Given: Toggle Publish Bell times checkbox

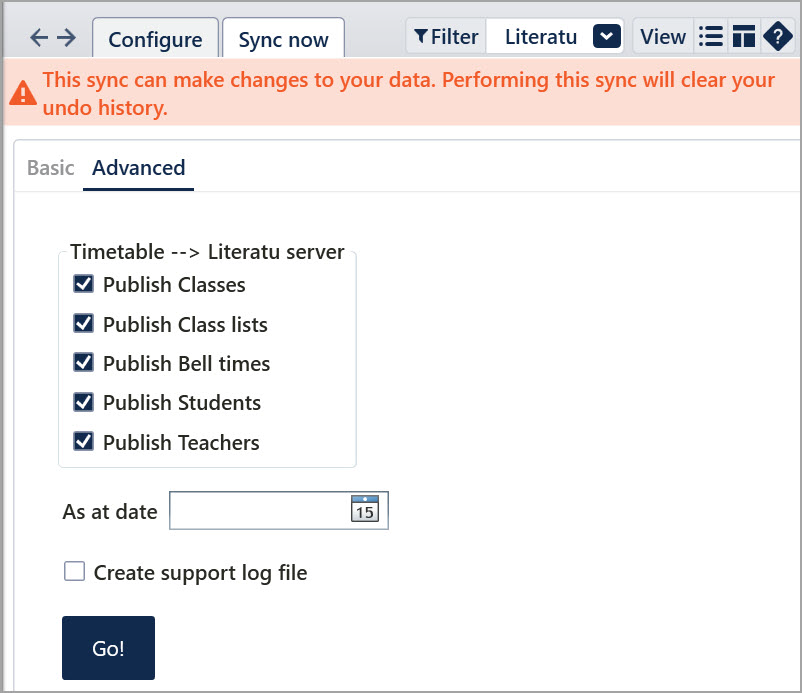Looking at the screenshot, I should (84, 363).
